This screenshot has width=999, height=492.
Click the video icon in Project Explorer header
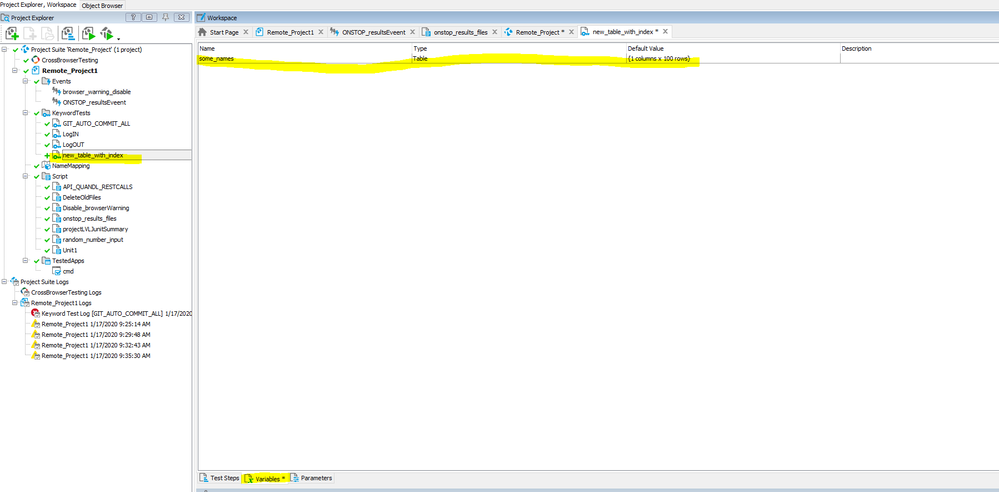149,17
